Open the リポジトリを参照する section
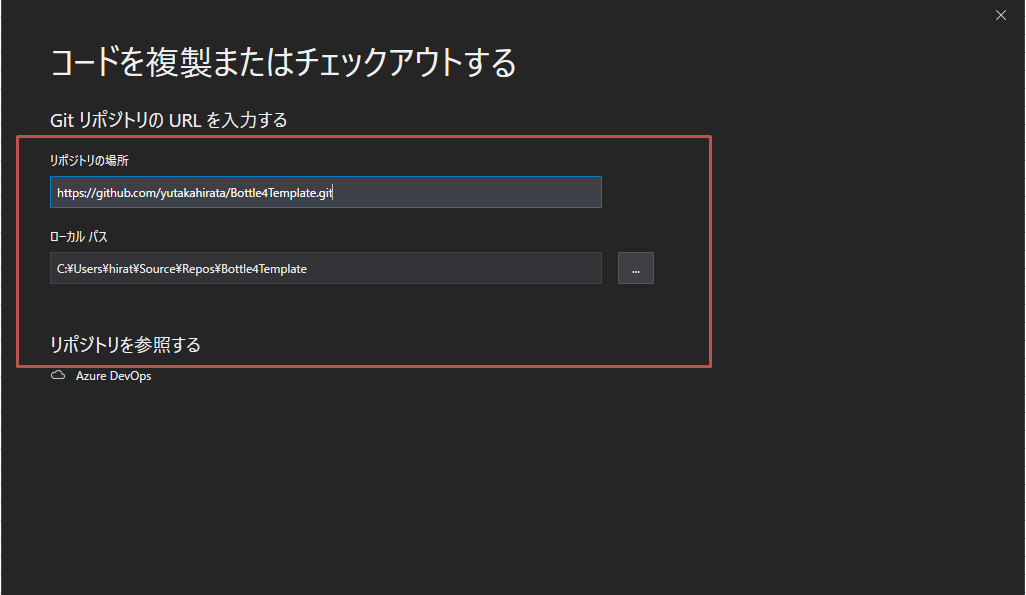 click(x=124, y=344)
